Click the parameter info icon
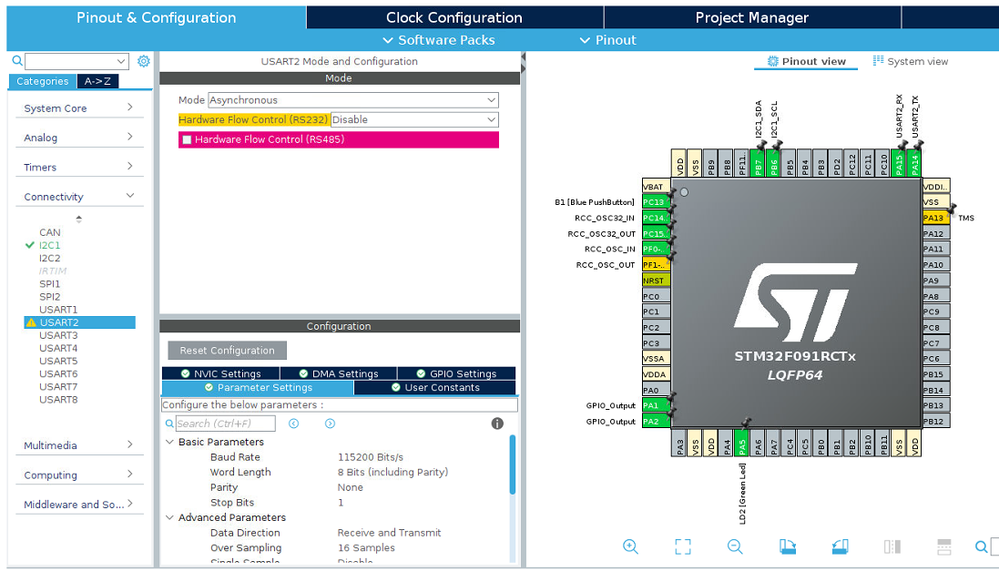The width and height of the screenshot is (999, 572). tap(498, 424)
